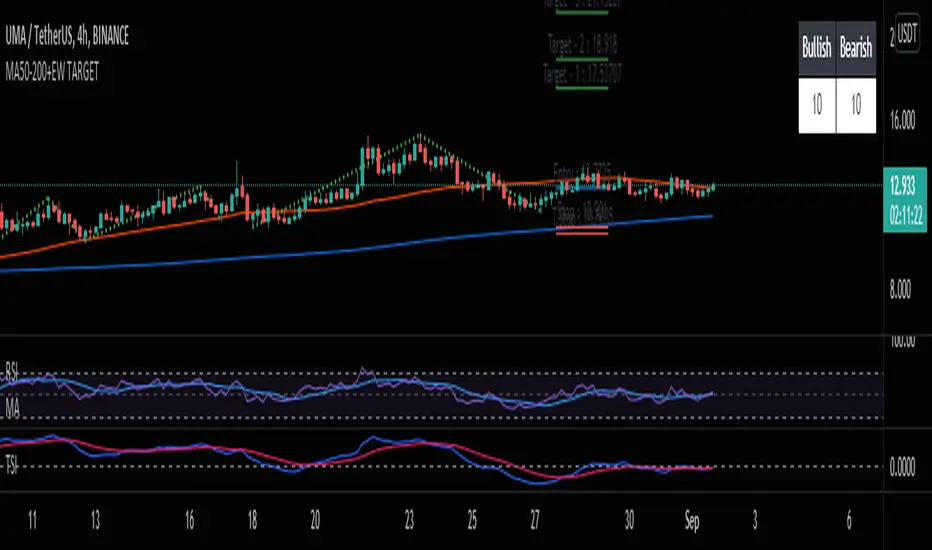Select the value 10 under Bearish
The width and height of the screenshot is (932, 550).
[x=856, y=105]
